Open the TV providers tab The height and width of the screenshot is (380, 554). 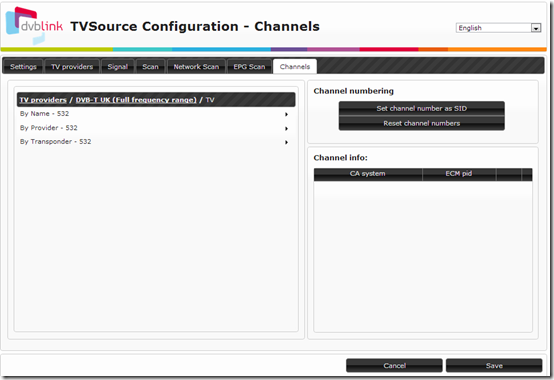click(x=72, y=66)
